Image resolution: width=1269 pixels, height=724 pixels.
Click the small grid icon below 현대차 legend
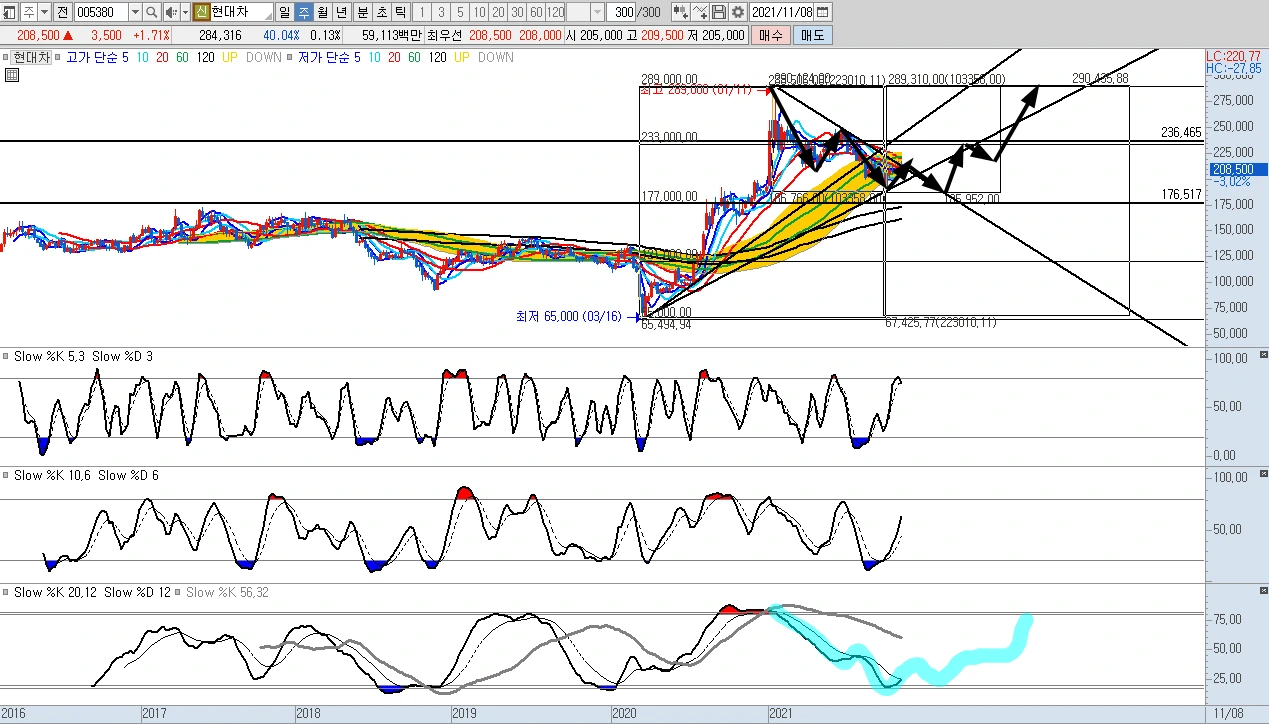tap(11, 75)
